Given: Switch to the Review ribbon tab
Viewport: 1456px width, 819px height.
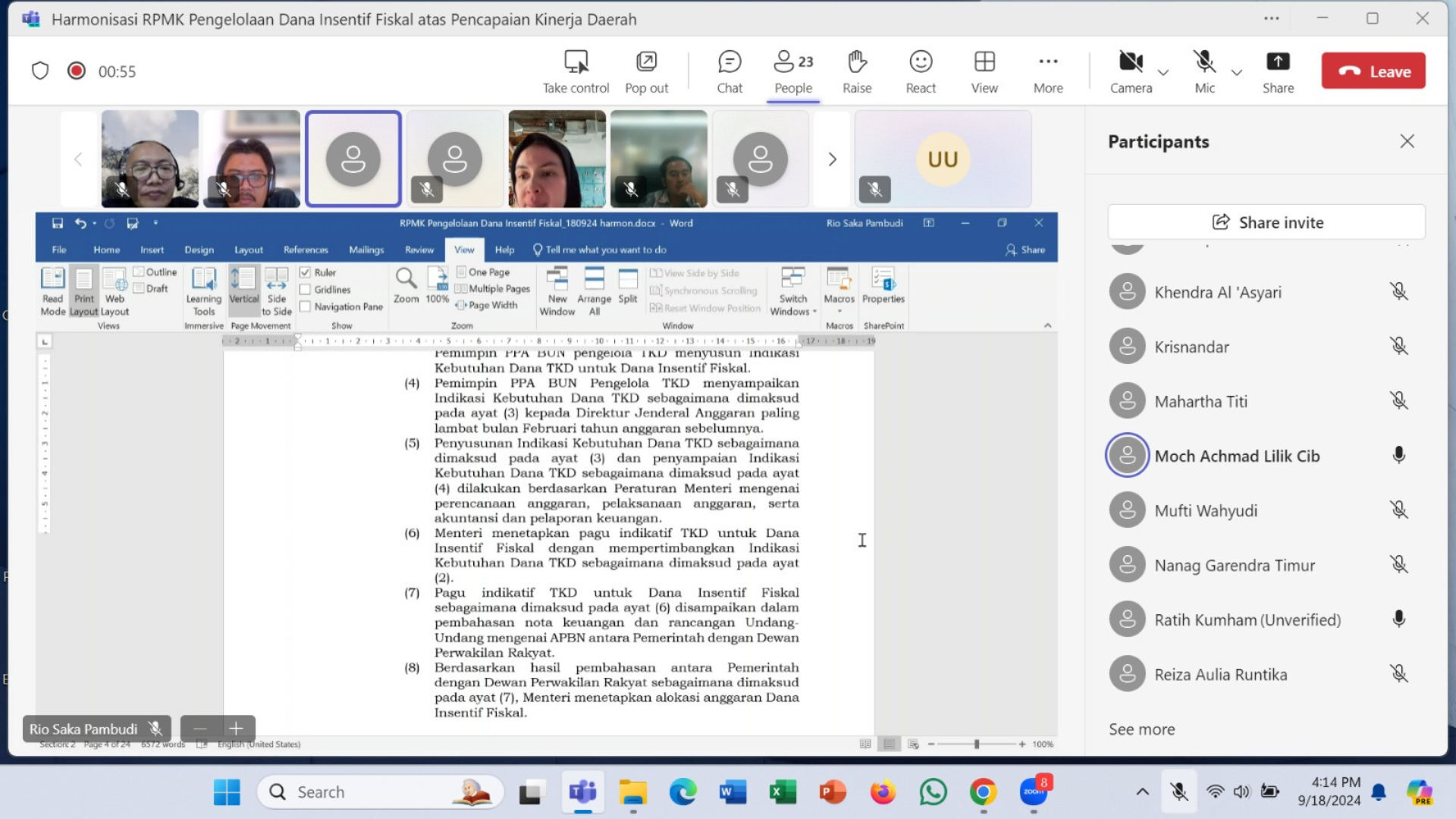Looking at the screenshot, I should pos(419,249).
